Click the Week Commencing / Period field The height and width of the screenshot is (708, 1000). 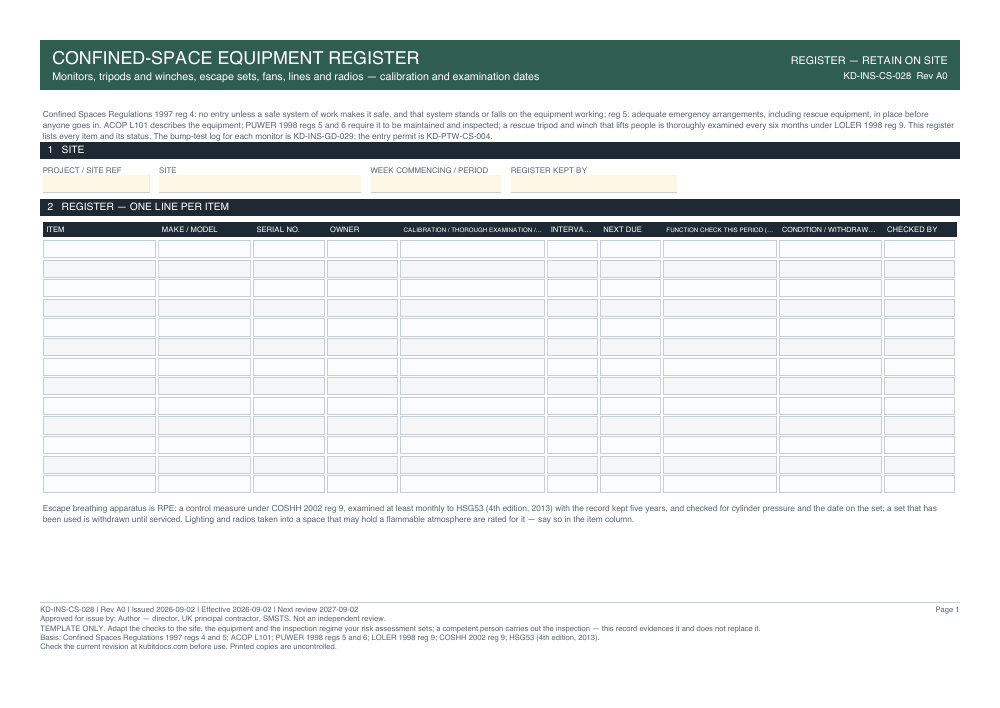[x=436, y=184]
